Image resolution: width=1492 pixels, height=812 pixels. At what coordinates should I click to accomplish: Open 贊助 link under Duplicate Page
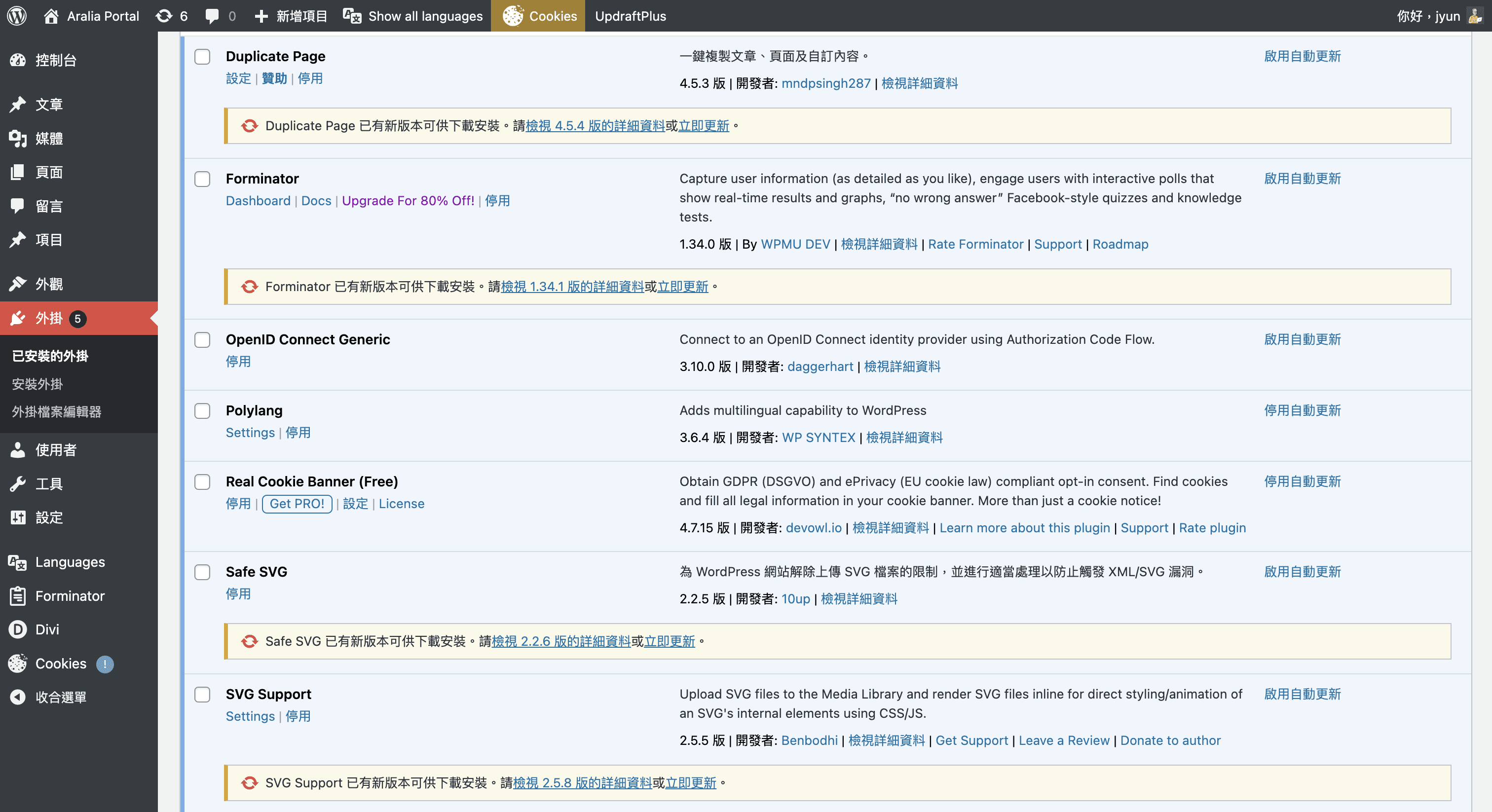(x=274, y=78)
